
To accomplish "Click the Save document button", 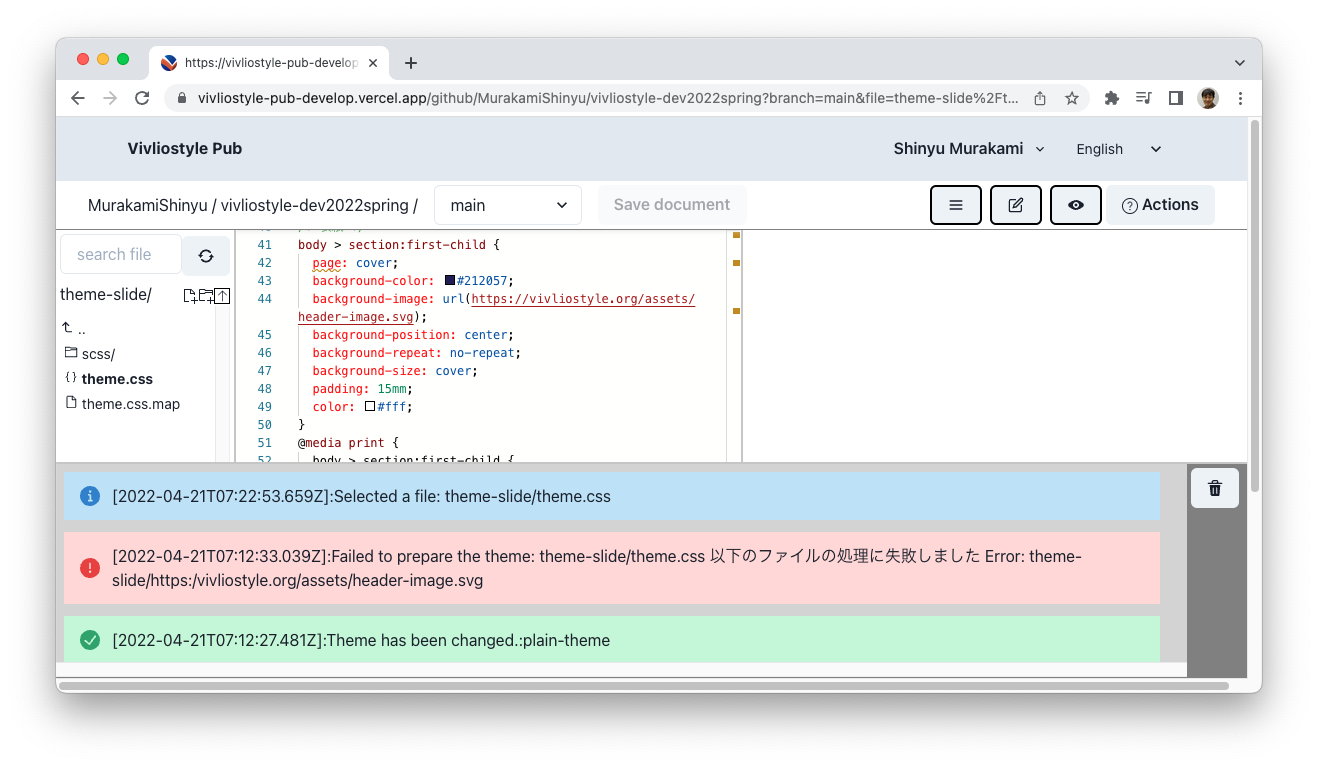I will [x=671, y=204].
